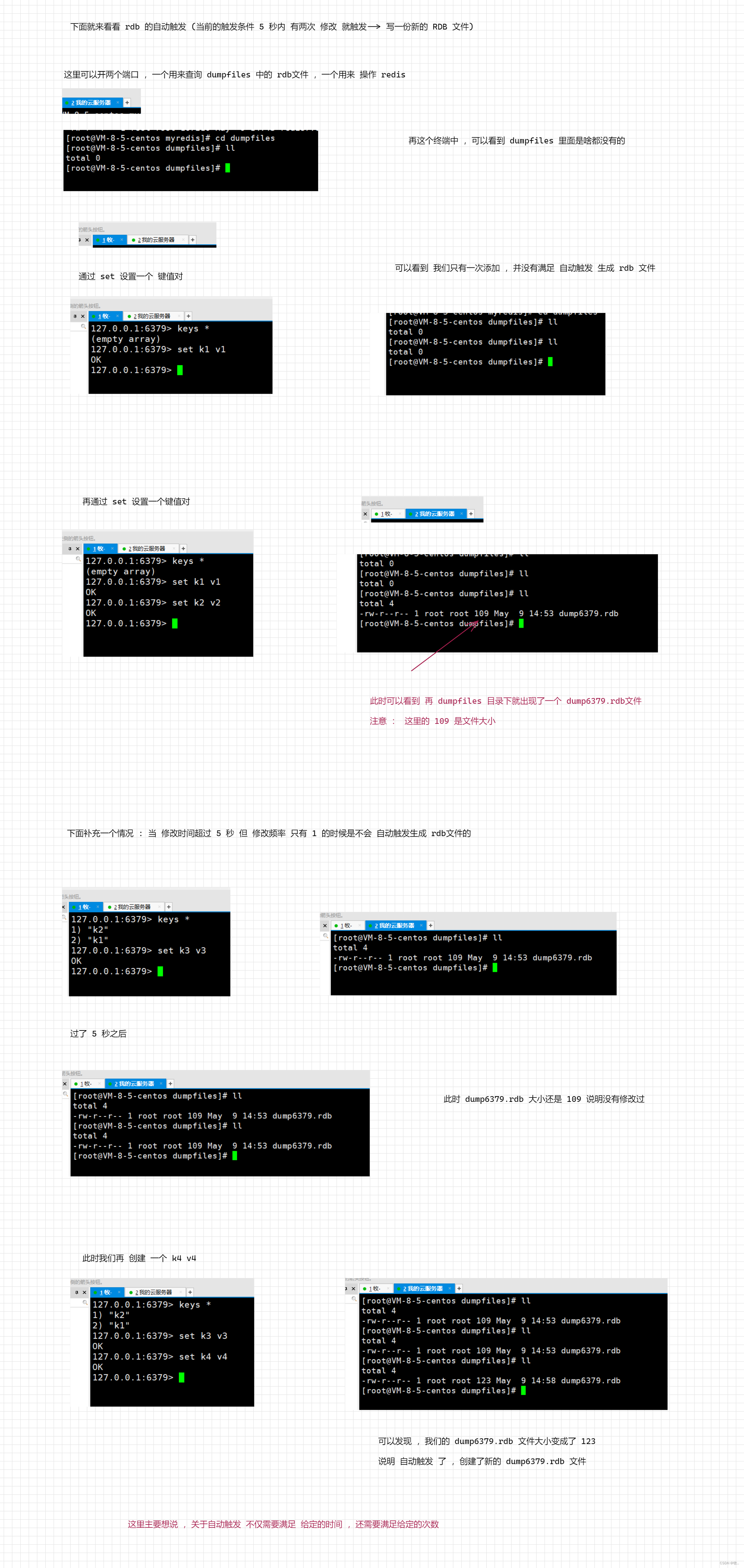Click panel X beside the terminal with a single ll listing
Image resolution: width=744 pixels, height=1568 pixels.
325,925
